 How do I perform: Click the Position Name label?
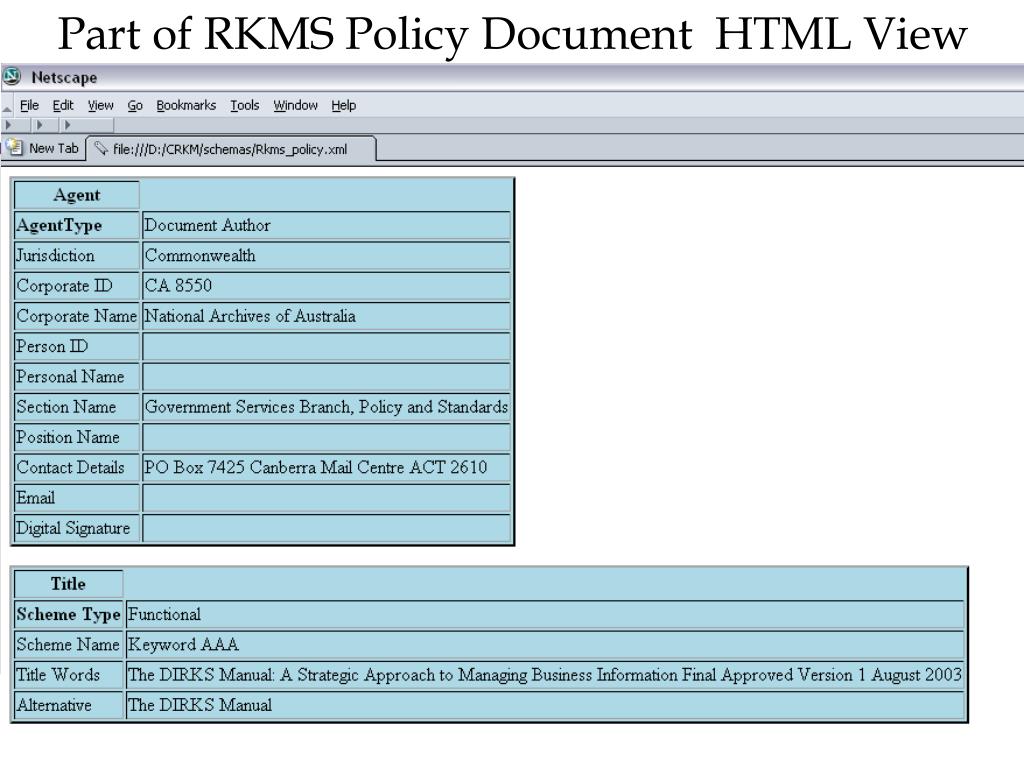coord(68,437)
